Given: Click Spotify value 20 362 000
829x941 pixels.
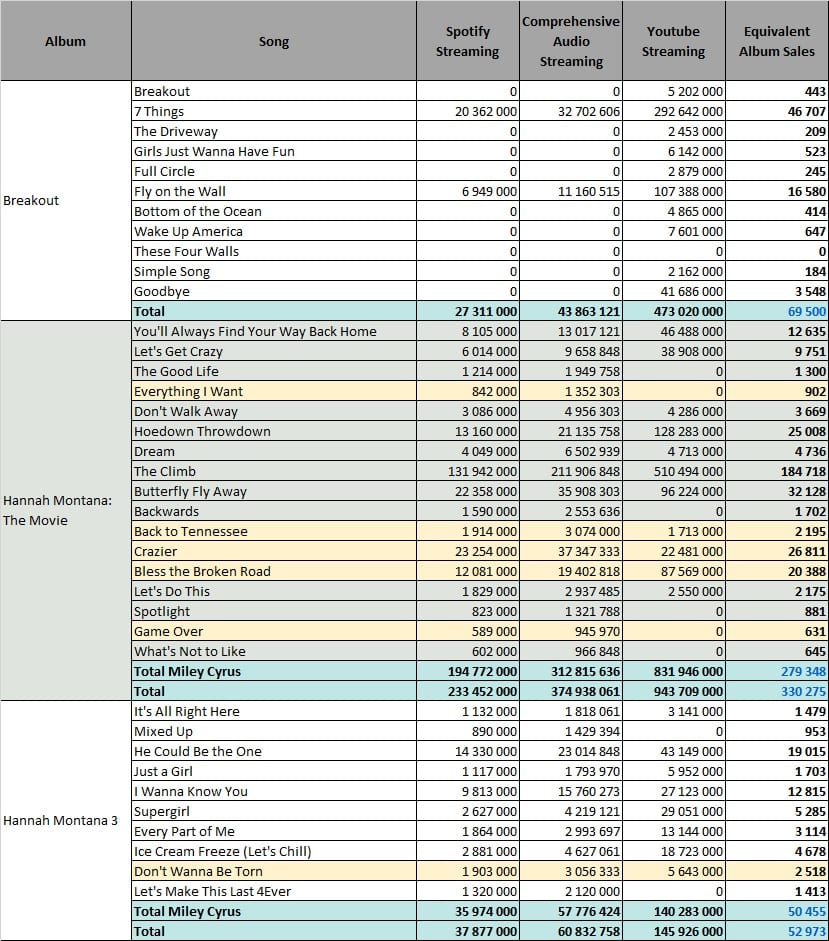Looking at the screenshot, I should coord(468,111).
